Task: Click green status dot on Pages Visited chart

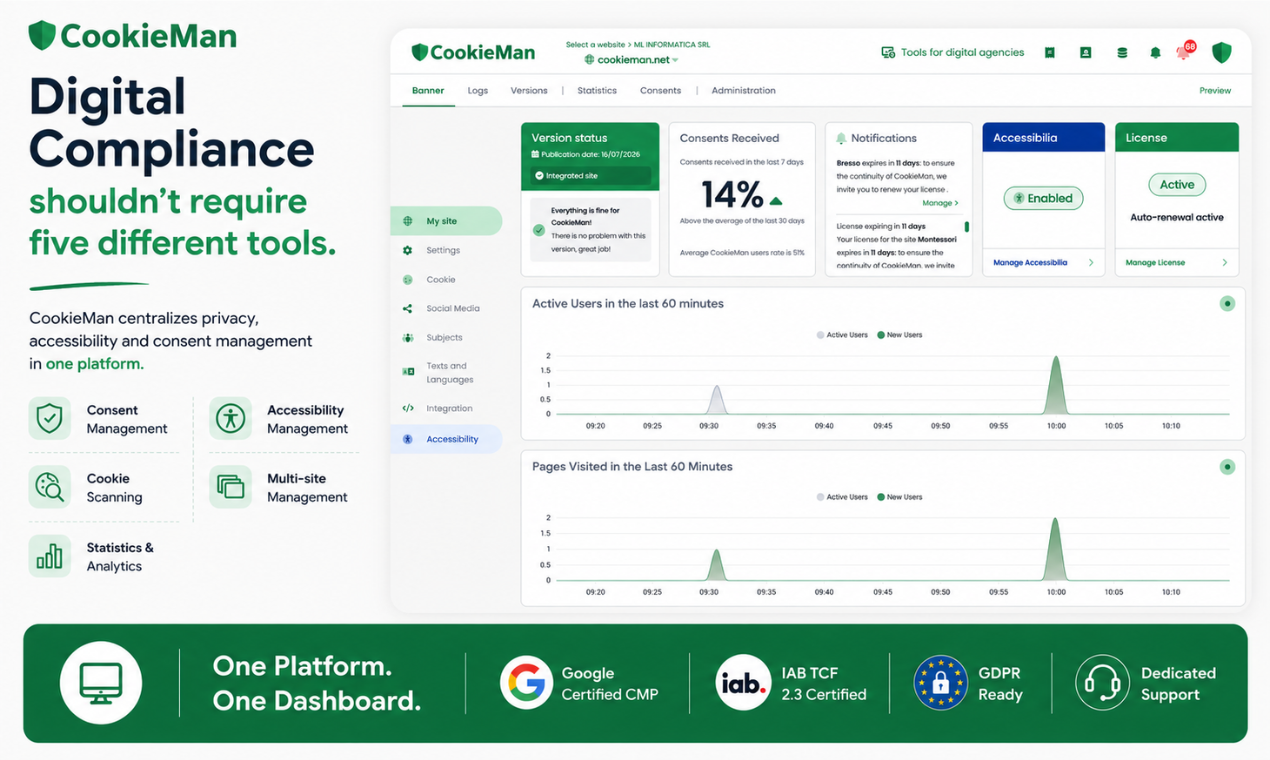Action: (x=1227, y=467)
